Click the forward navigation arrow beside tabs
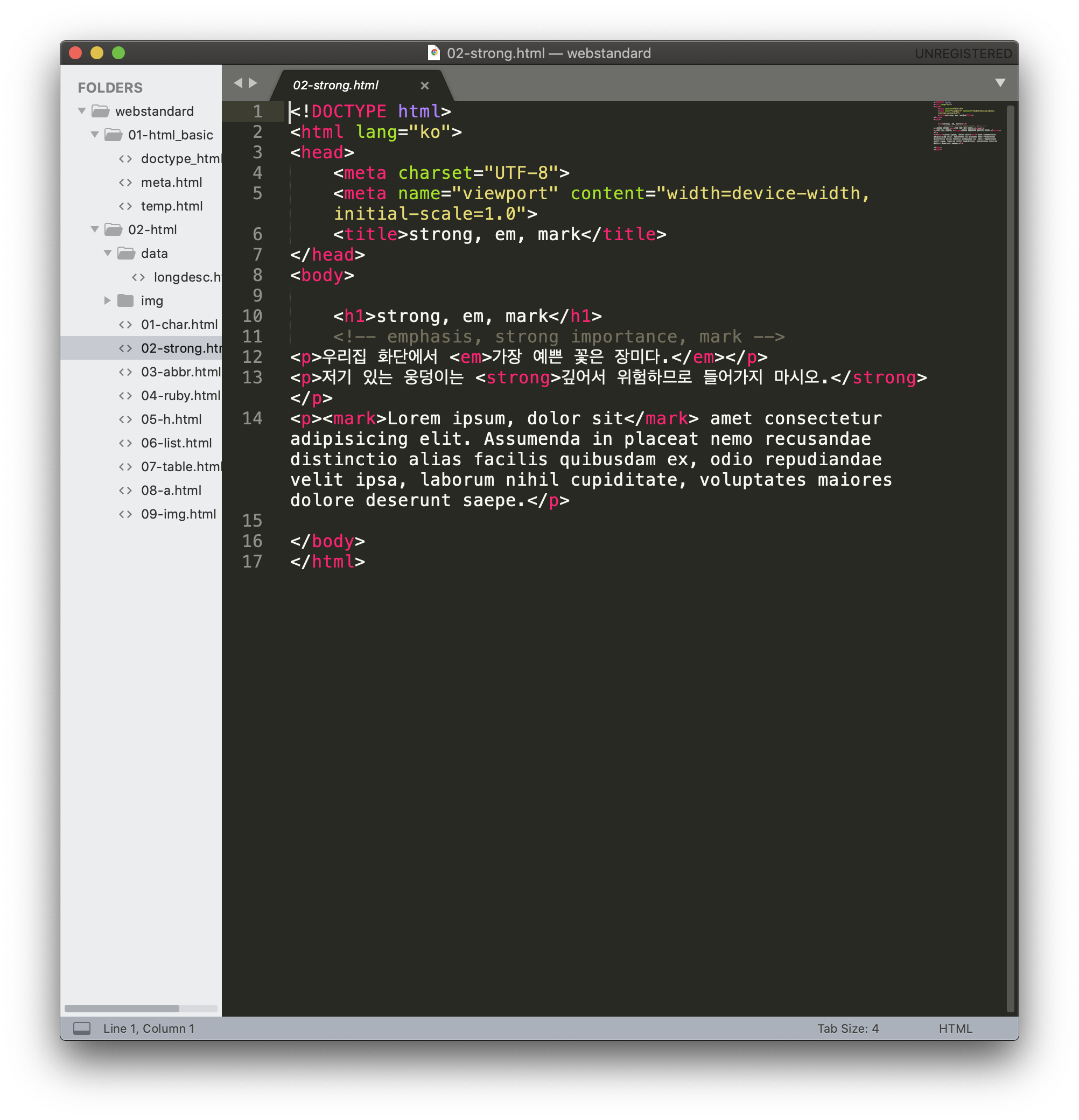 point(253,83)
